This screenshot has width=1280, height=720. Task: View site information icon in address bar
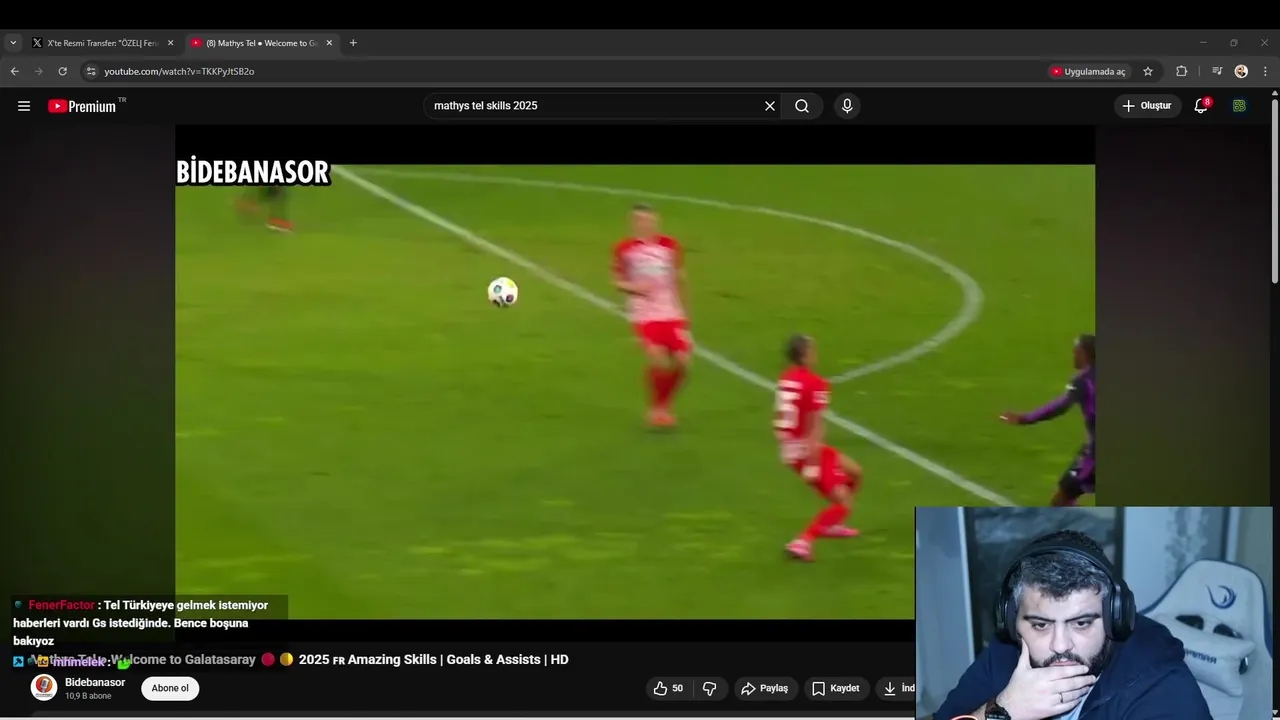(x=91, y=71)
